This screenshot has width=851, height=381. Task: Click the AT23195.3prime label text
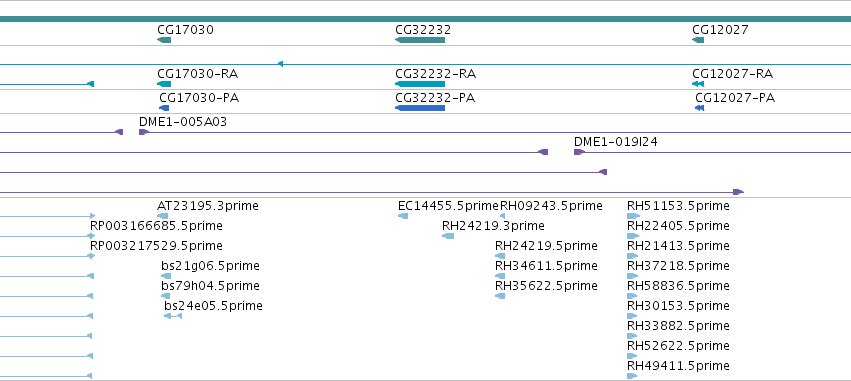click(x=208, y=206)
